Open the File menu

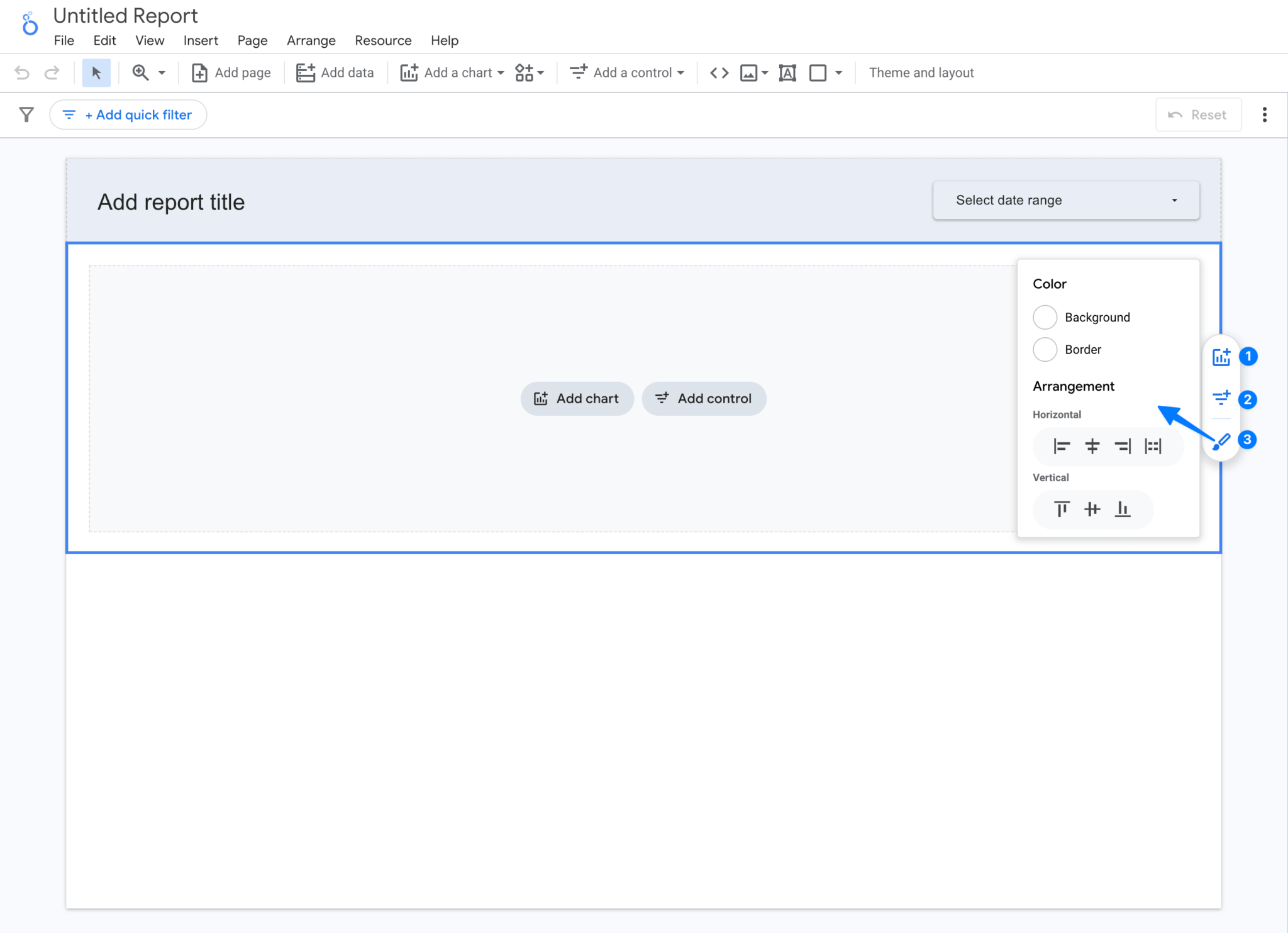pyautogui.click(x=64, y=40)
